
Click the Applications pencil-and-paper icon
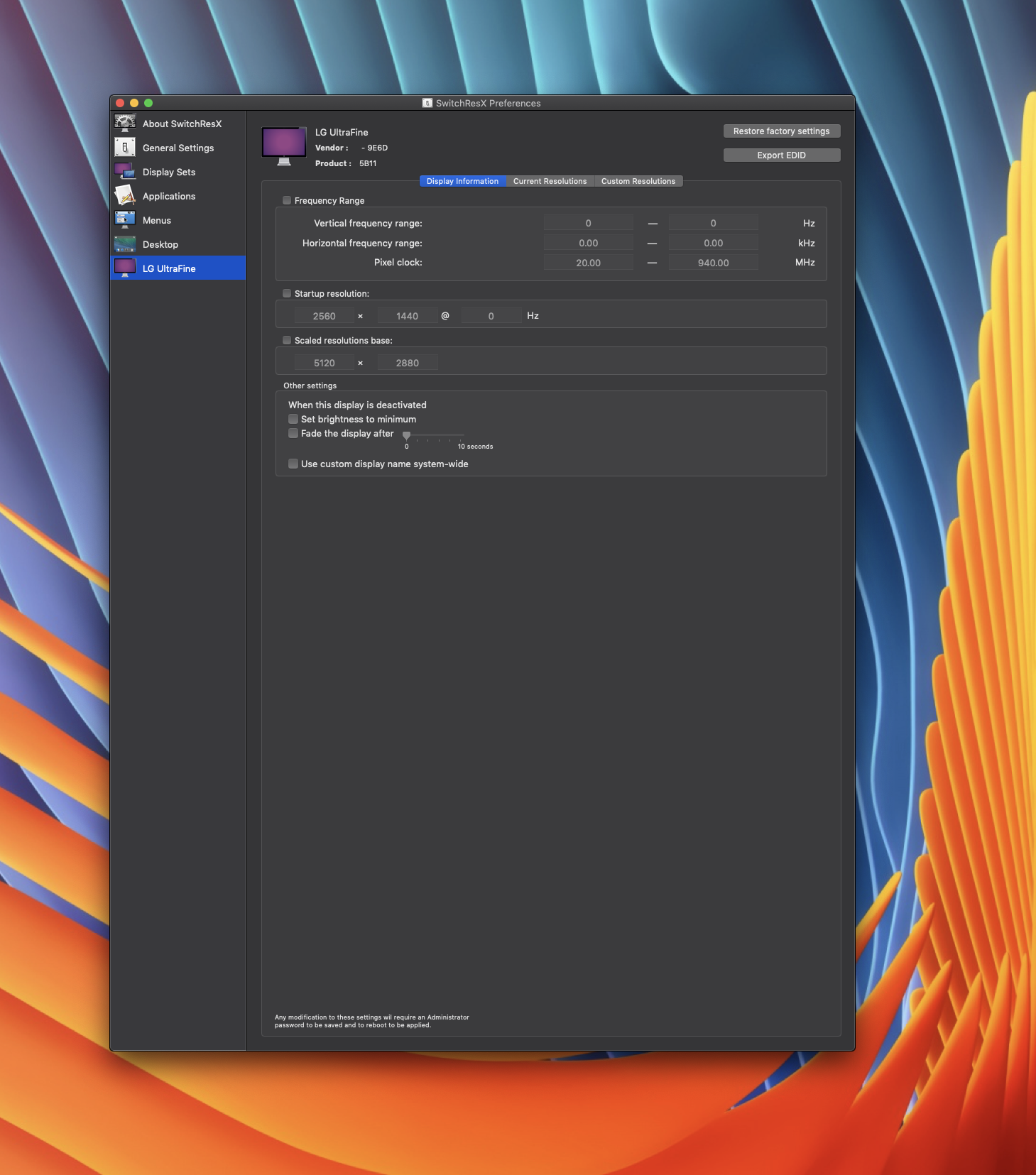tap(125, 196)
